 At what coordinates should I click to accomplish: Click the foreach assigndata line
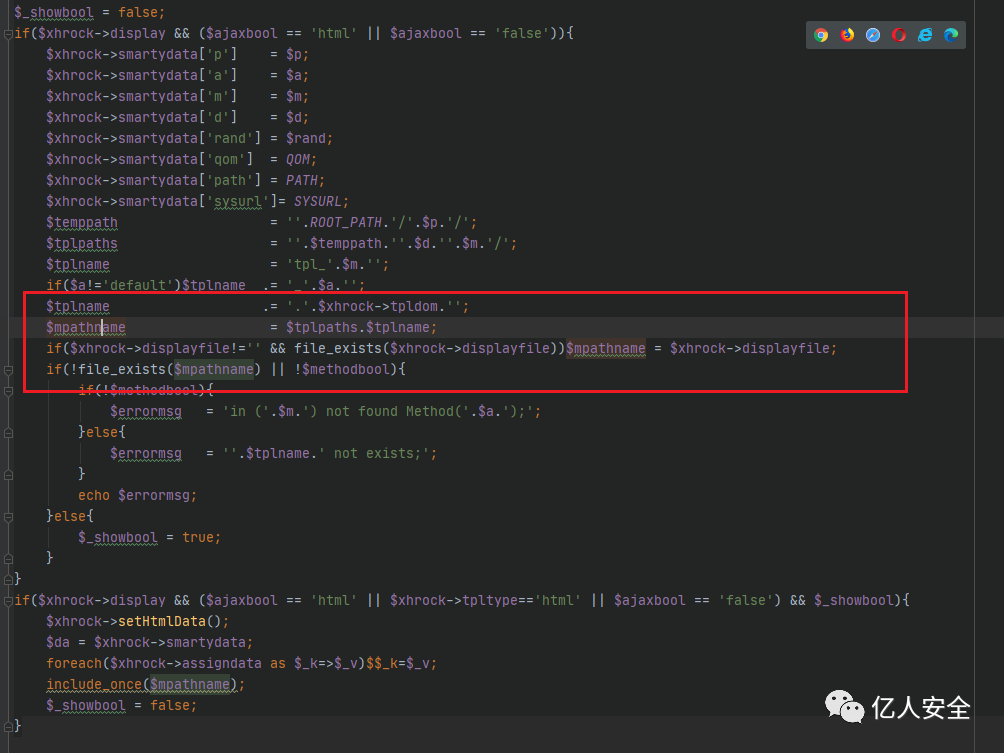241,663
